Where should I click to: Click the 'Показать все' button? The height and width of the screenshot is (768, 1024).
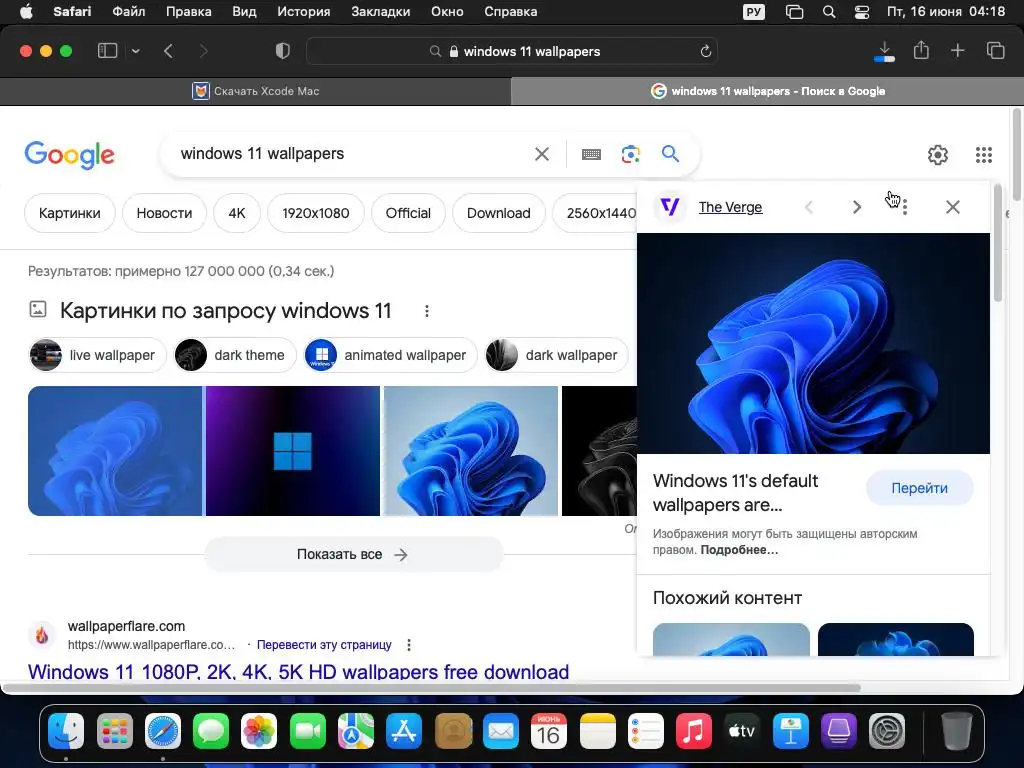click(354, 554)
